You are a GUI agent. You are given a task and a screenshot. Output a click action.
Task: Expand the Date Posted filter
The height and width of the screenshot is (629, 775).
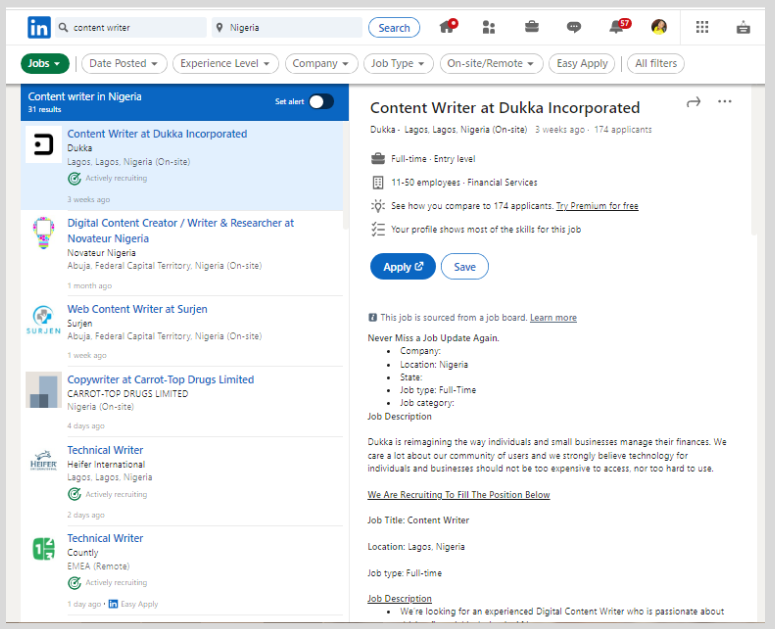pyautogui.click(x=124, y=63)
